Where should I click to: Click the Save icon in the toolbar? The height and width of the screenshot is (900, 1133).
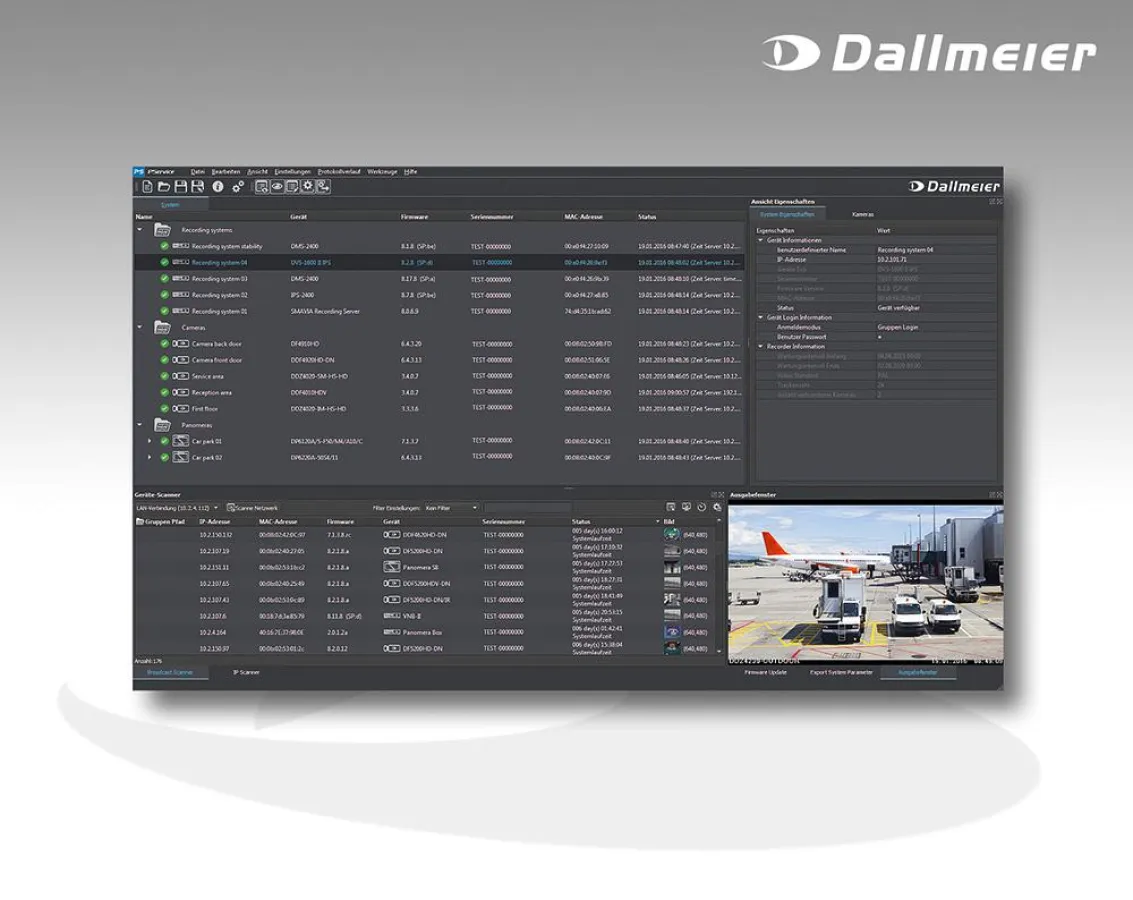pyautogui.click(x=183, y=188)
